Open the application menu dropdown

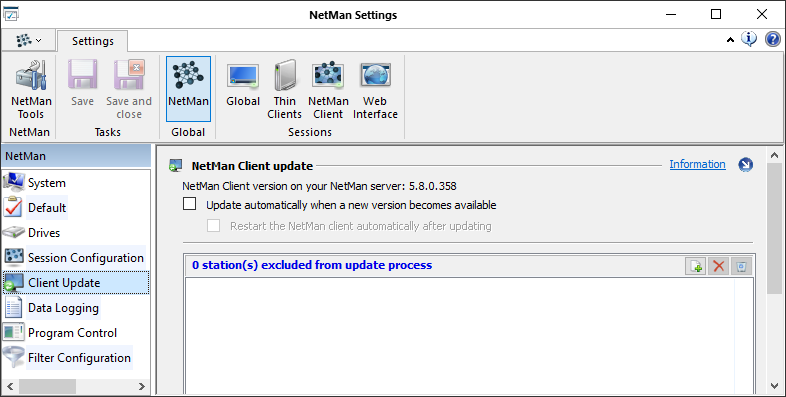29,40
